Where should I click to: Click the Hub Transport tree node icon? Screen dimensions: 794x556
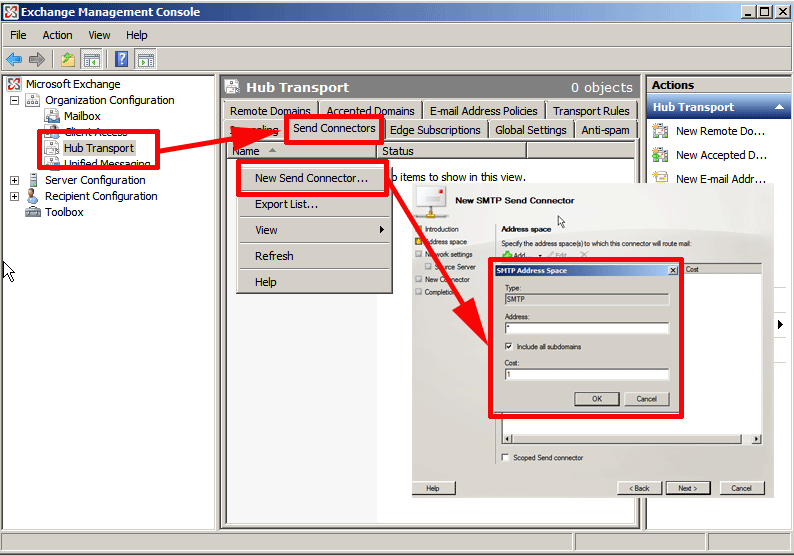point(52,148)
